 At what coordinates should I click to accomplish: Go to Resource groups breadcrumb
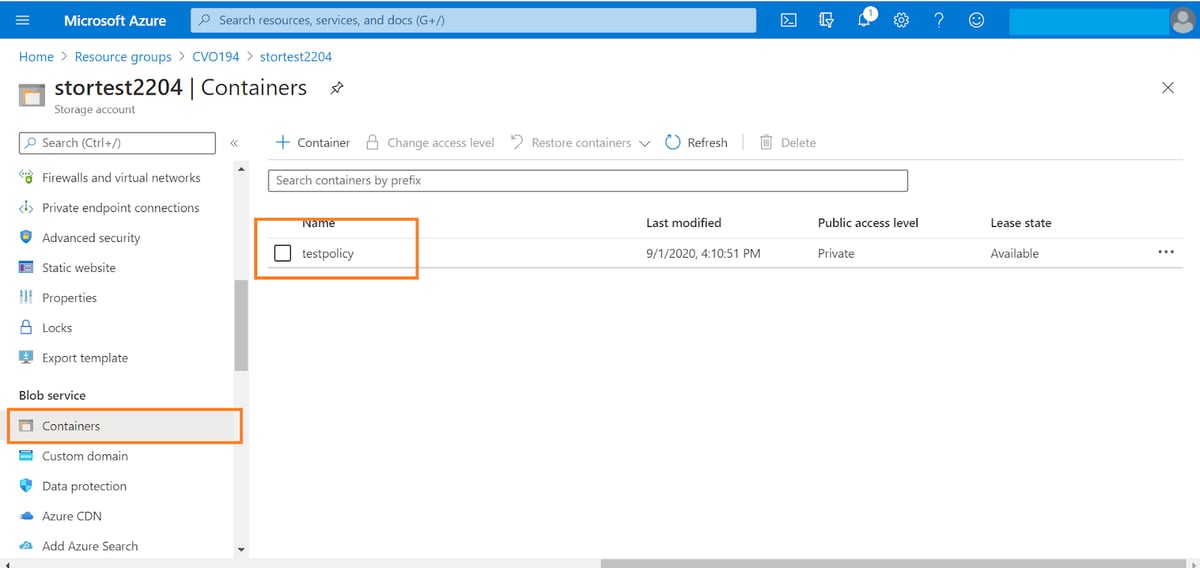(x=125, y=57)
